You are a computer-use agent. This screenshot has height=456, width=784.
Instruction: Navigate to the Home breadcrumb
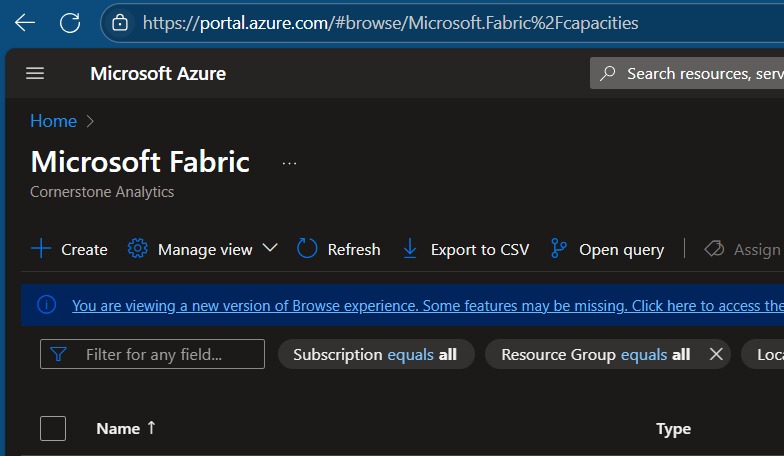[x=54, y=121]
